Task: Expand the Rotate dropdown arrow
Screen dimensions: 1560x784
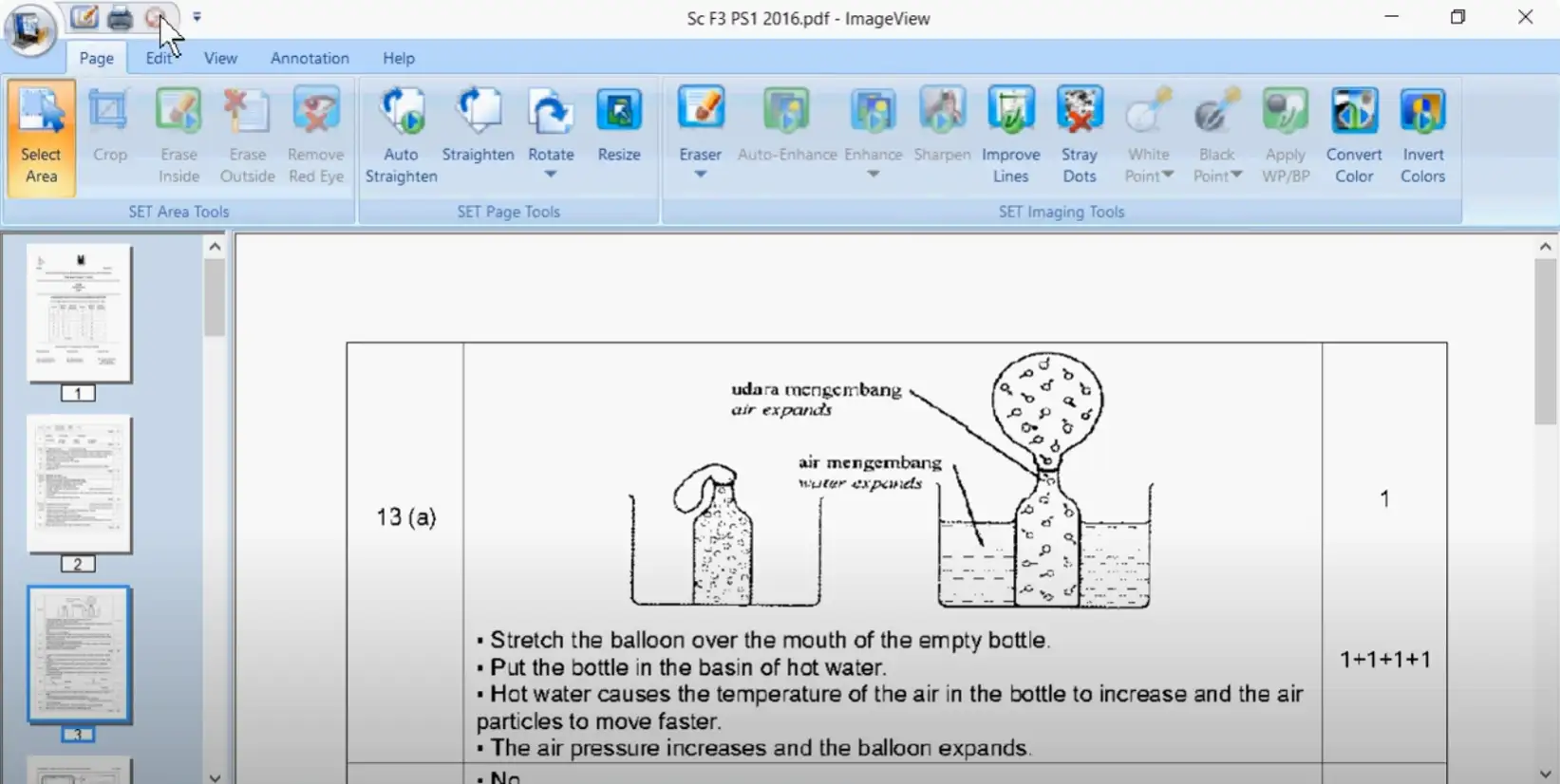Action: tap(551, 175)
